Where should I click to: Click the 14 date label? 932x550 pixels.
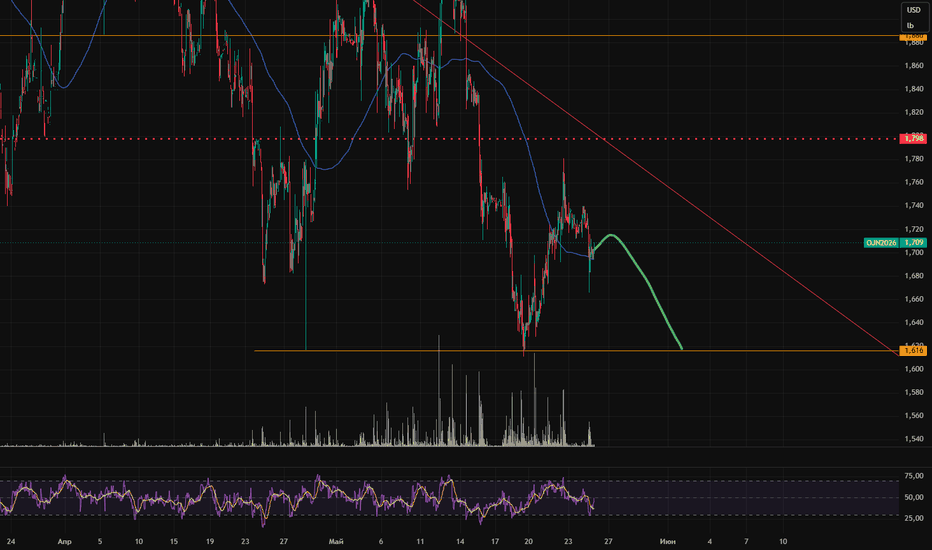(460, 542)
